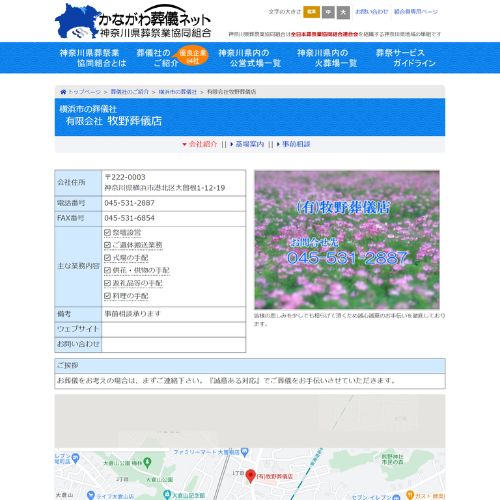500x500 pixels.
Task: Toggle the 供花・供物の手配 checkbox
Action: (107, 271)
